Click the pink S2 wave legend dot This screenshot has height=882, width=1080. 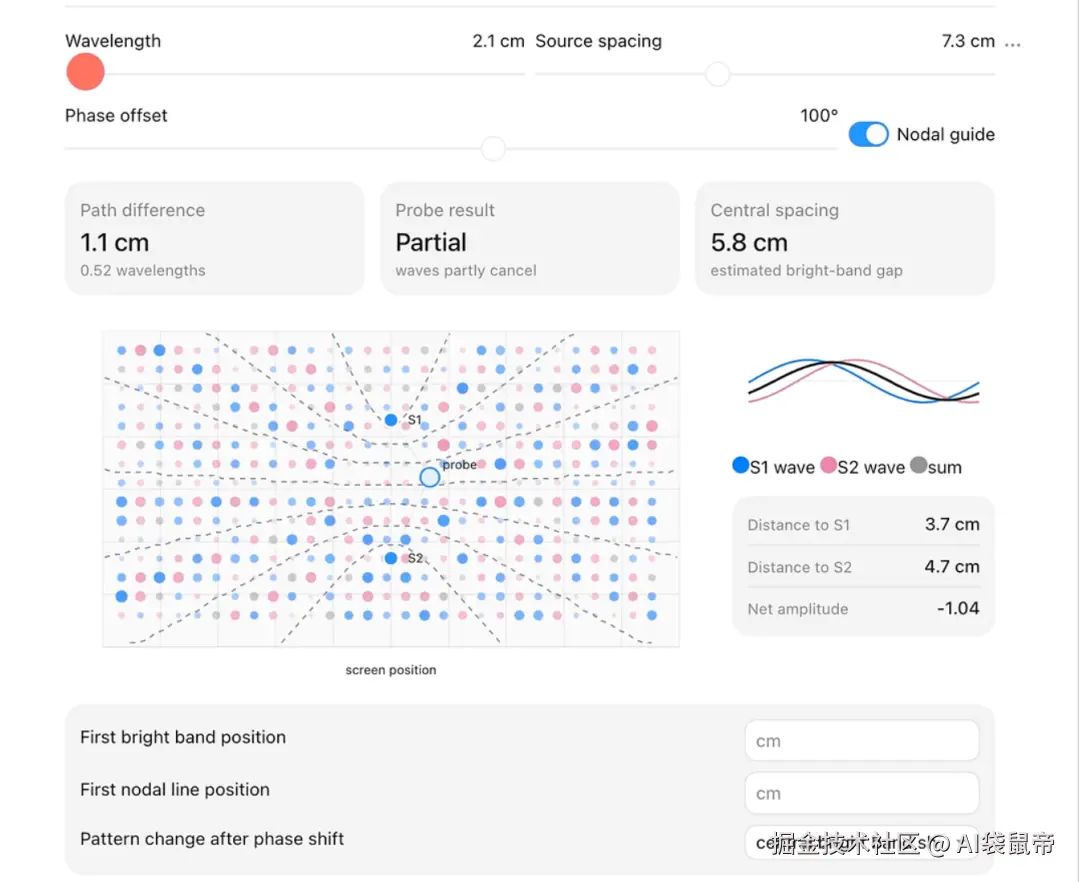click(x=829, y=465)
